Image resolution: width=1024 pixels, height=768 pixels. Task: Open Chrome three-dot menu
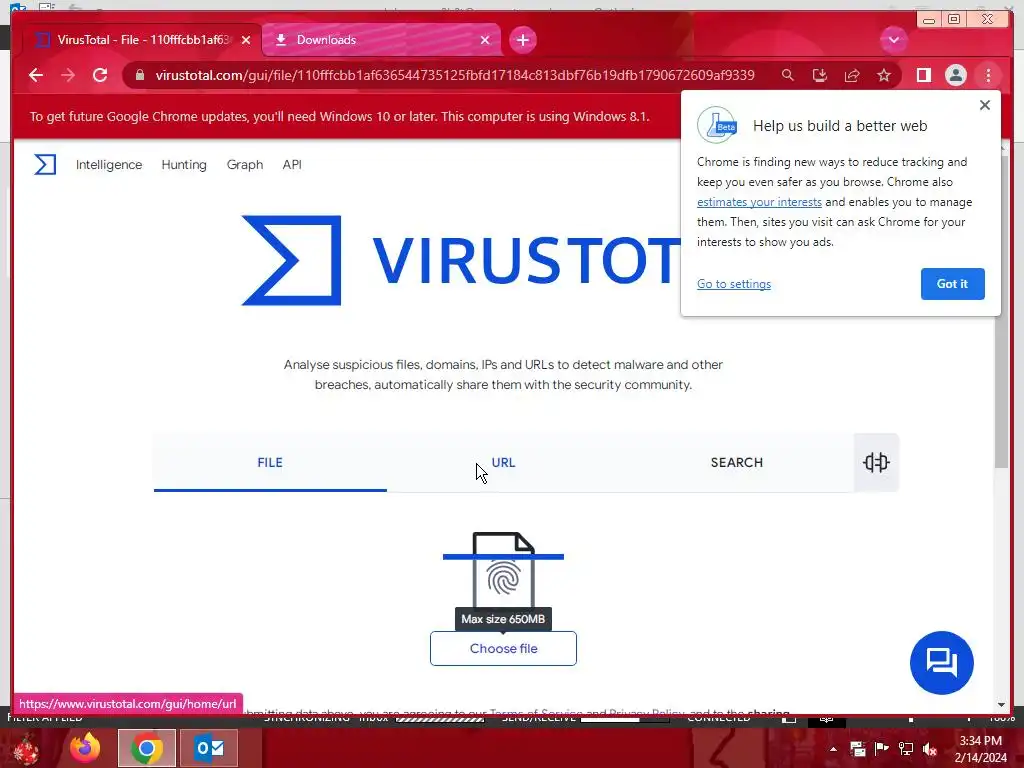pyautogui.click(x=988, y=75)
